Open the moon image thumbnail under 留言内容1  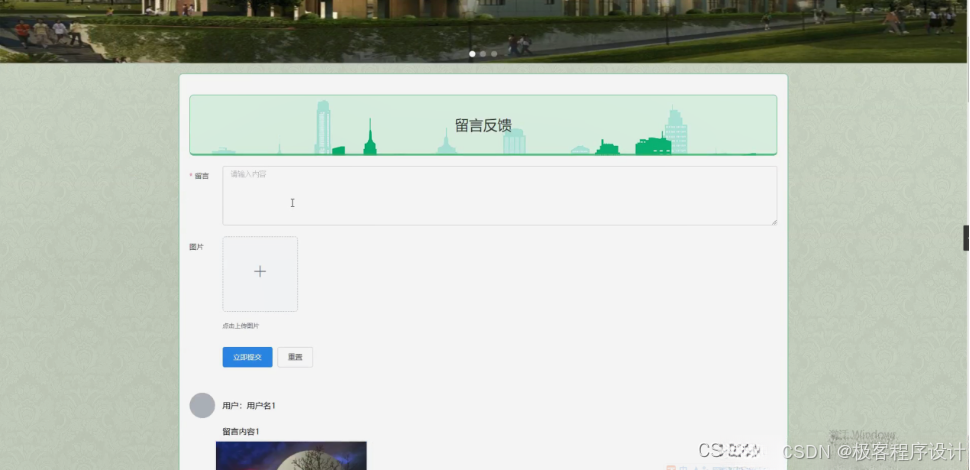[x=291, y=456]
